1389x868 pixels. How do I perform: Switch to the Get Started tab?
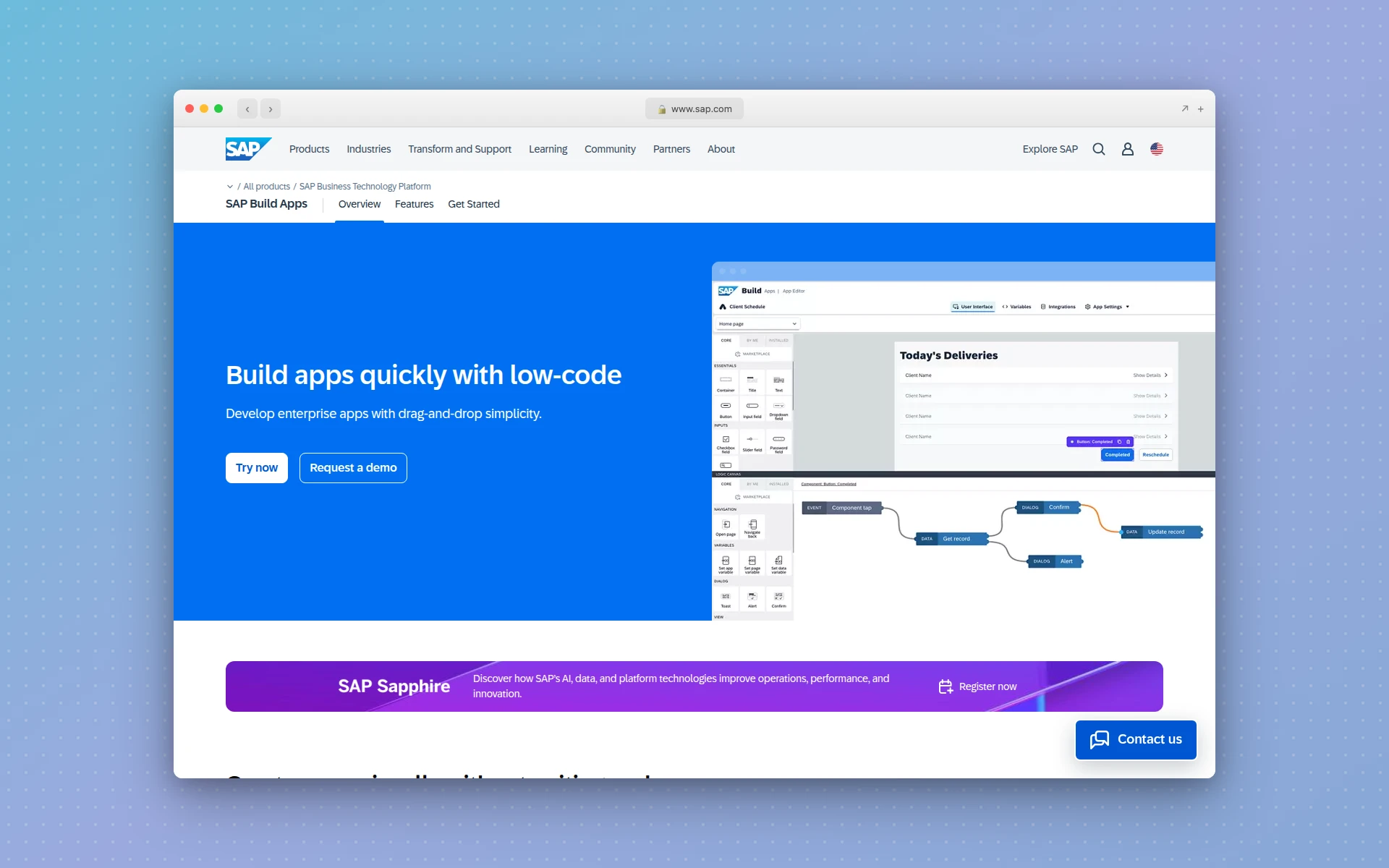pos(474,204)
